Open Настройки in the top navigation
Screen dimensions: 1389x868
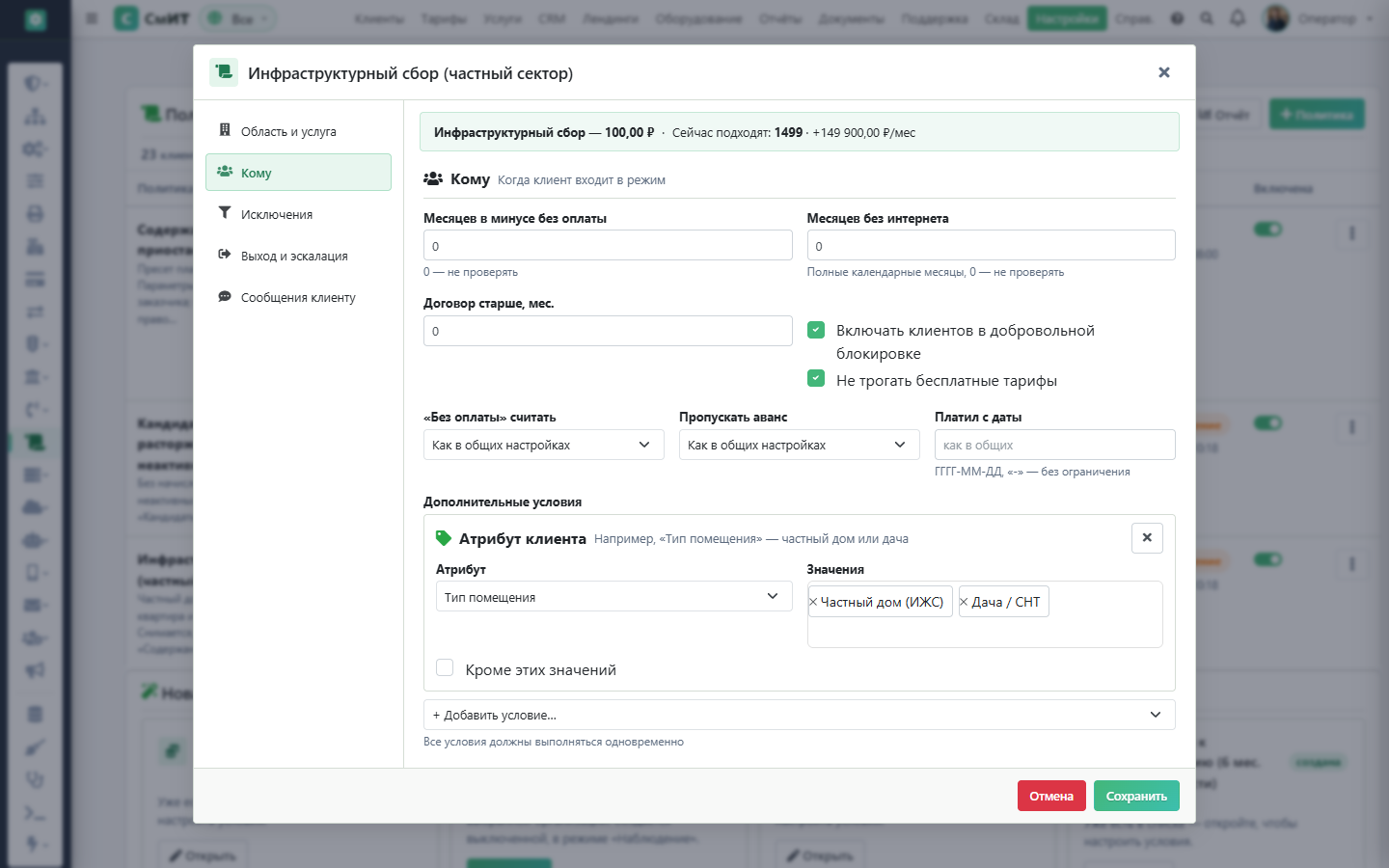pos(1067,18)
